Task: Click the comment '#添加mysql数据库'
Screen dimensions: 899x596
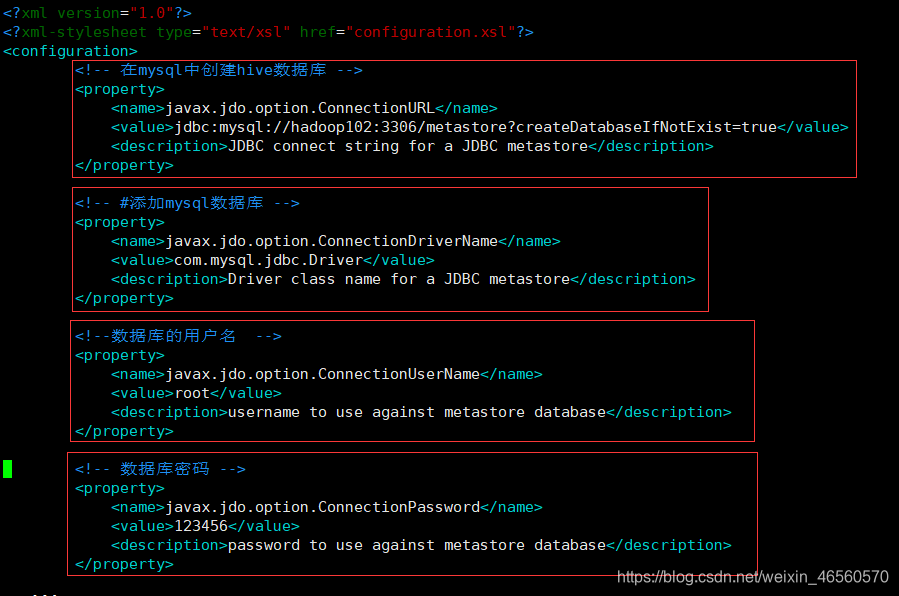Action: tap(187, 203)
